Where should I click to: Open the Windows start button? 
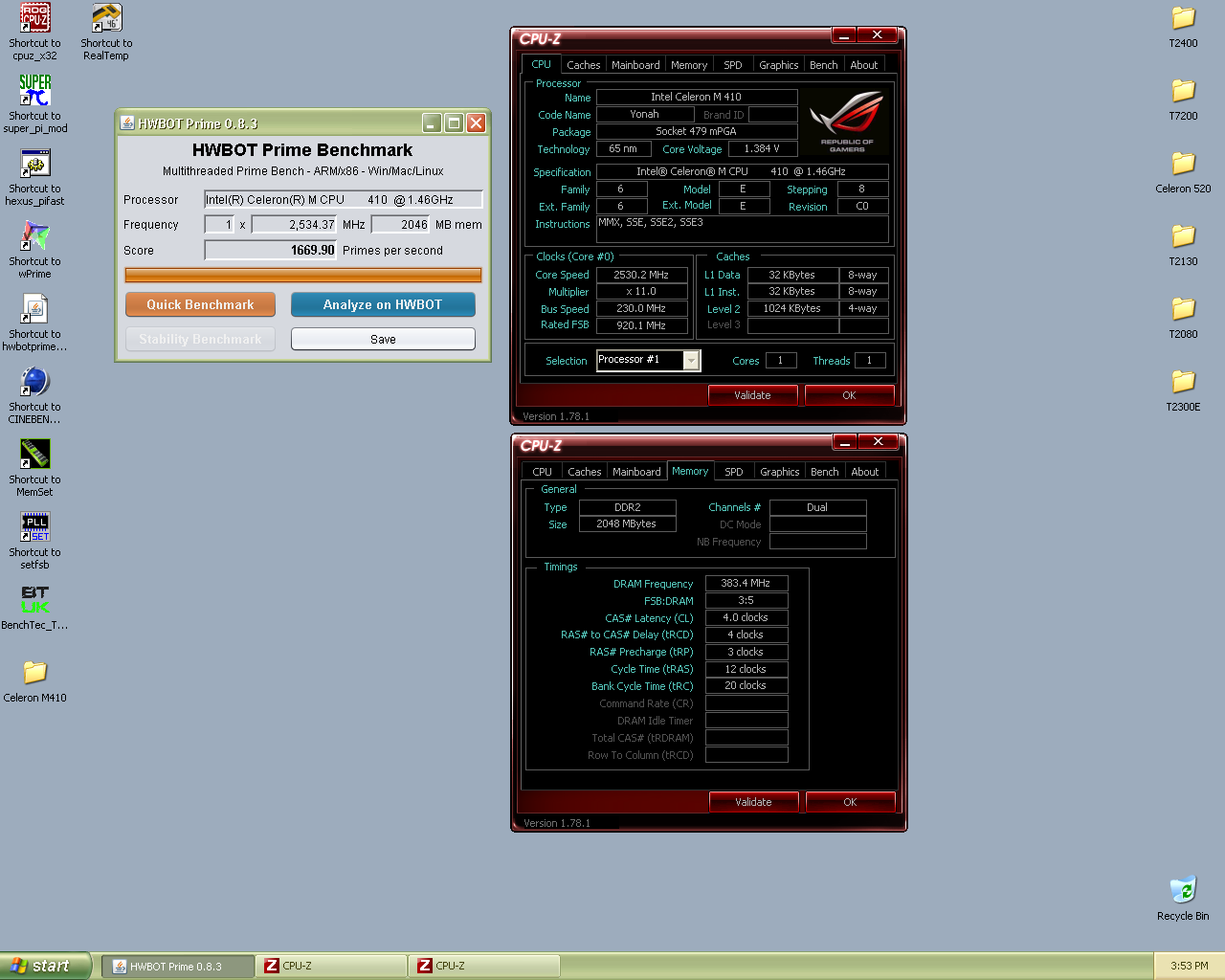pyautogui.click(x=45, y=966)
